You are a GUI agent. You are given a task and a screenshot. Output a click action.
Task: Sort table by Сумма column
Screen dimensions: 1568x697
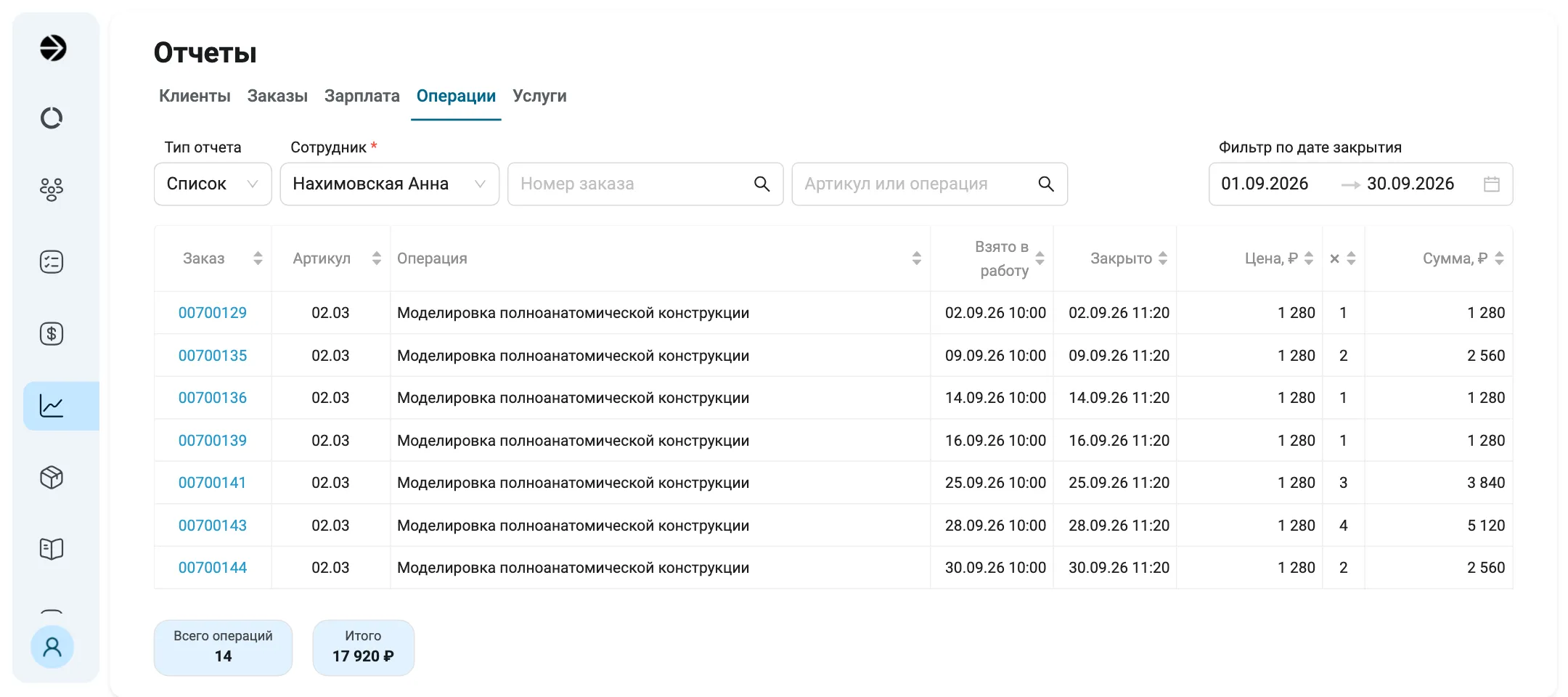tap(1499, 258)
